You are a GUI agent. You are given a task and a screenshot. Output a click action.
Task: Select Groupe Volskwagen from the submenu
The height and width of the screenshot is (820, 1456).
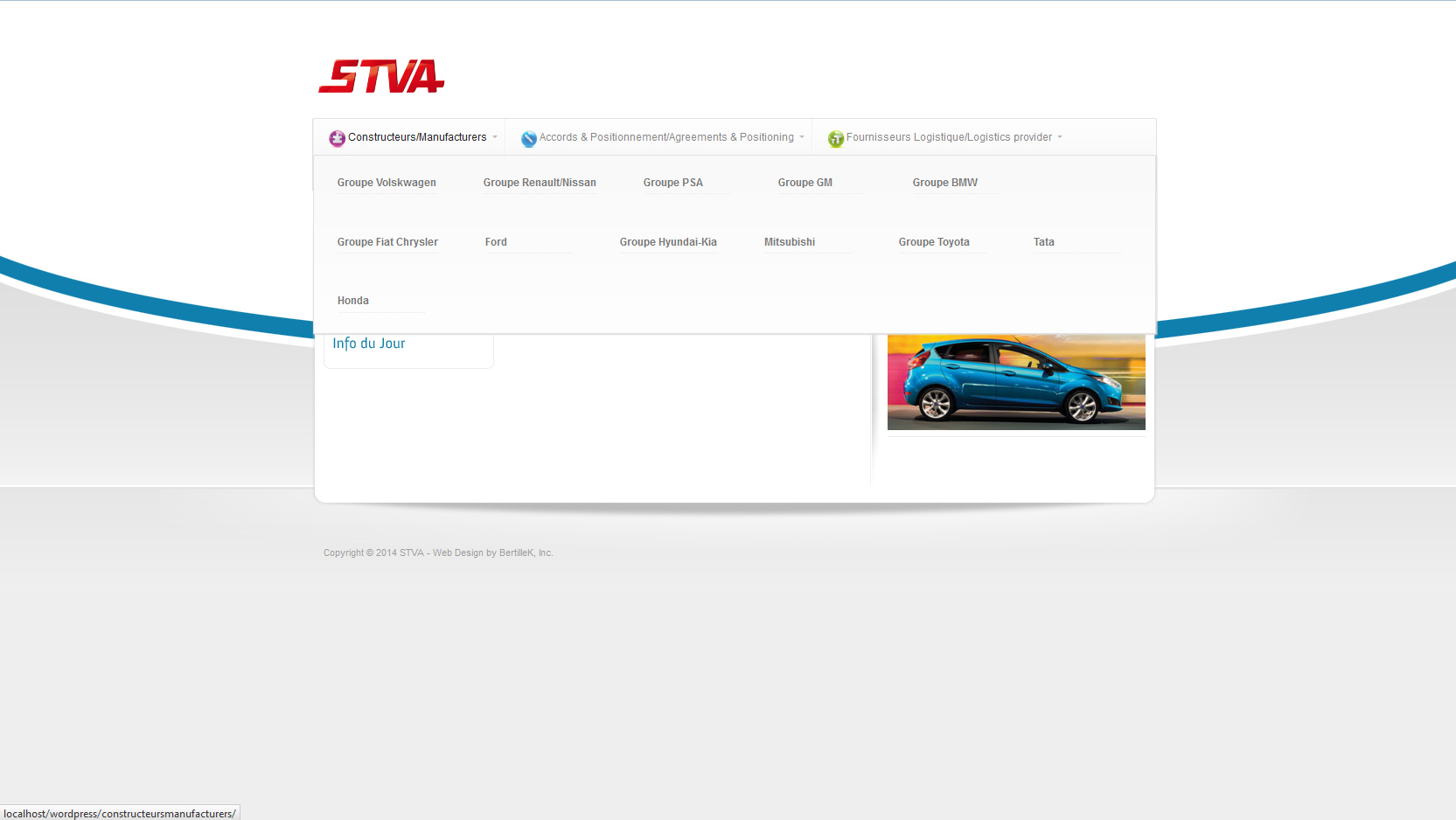(387, 183)
